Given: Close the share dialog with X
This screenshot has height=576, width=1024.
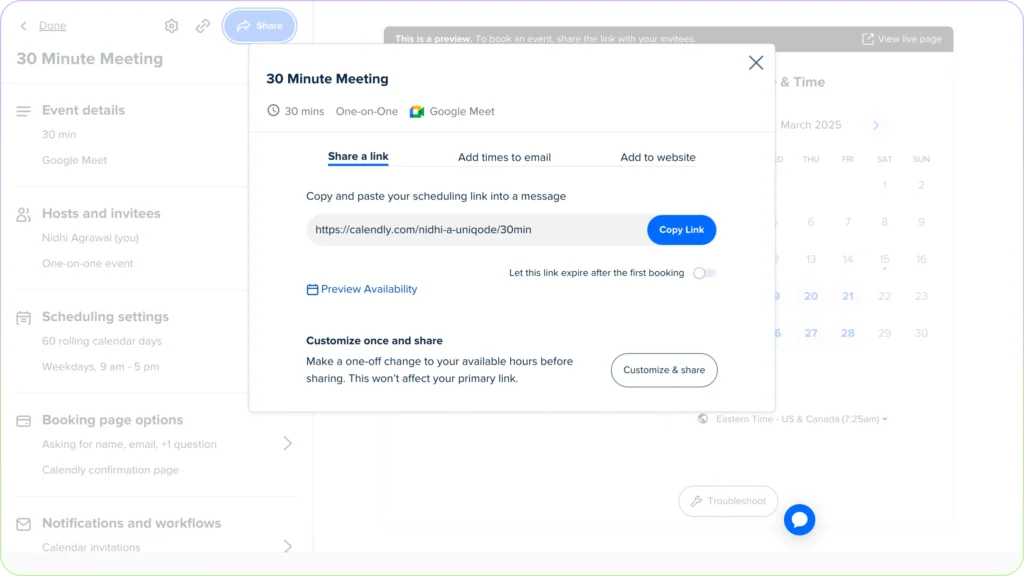Looking at the screenshot, I should coord(756,63).
